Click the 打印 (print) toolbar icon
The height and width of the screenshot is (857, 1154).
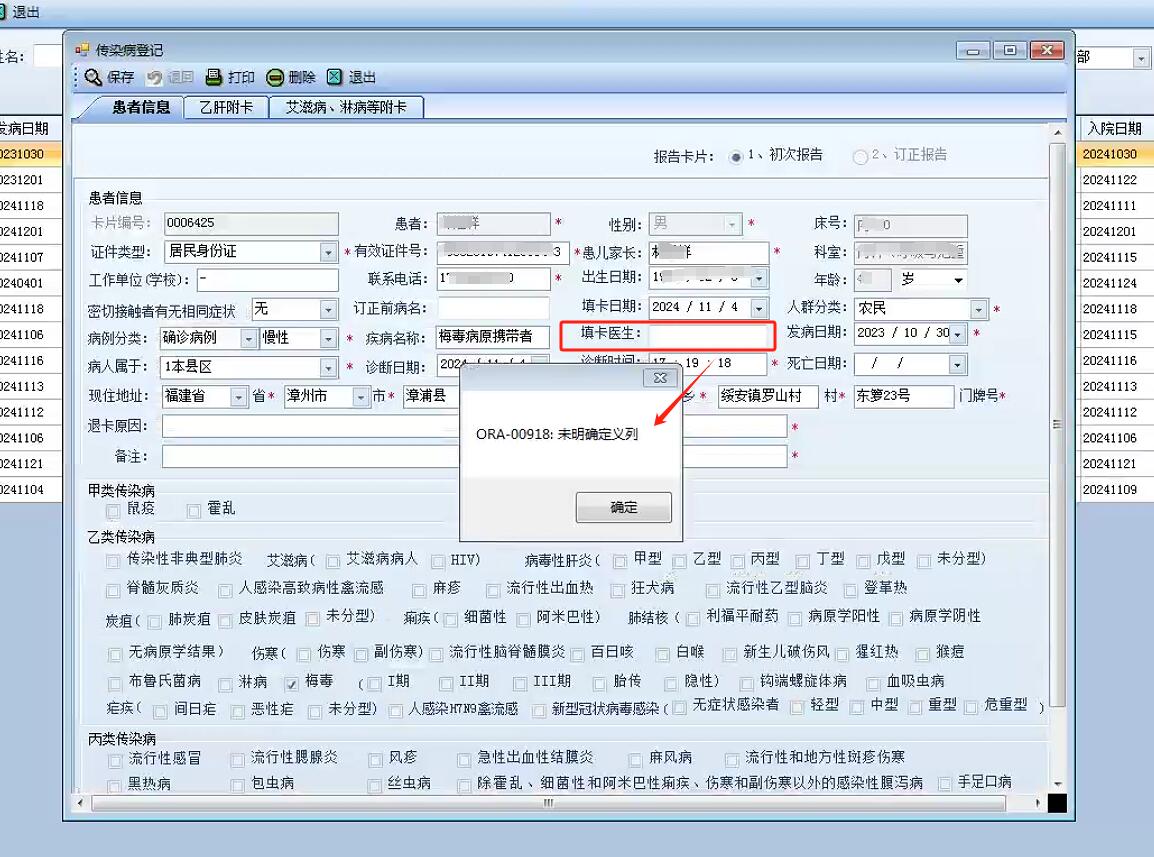click(x=213, y=77)
